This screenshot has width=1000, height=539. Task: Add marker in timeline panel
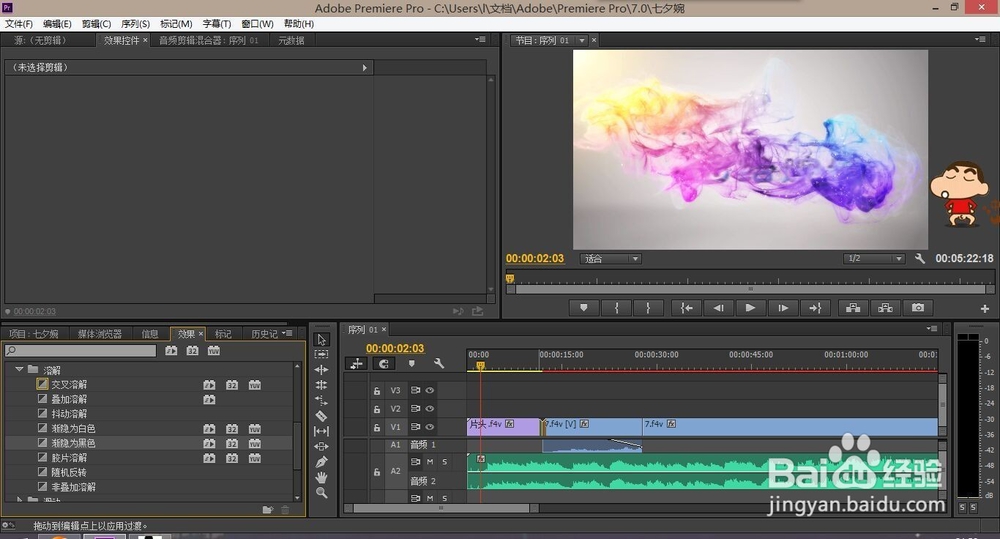pyautogui.click(x=411, y=363)
